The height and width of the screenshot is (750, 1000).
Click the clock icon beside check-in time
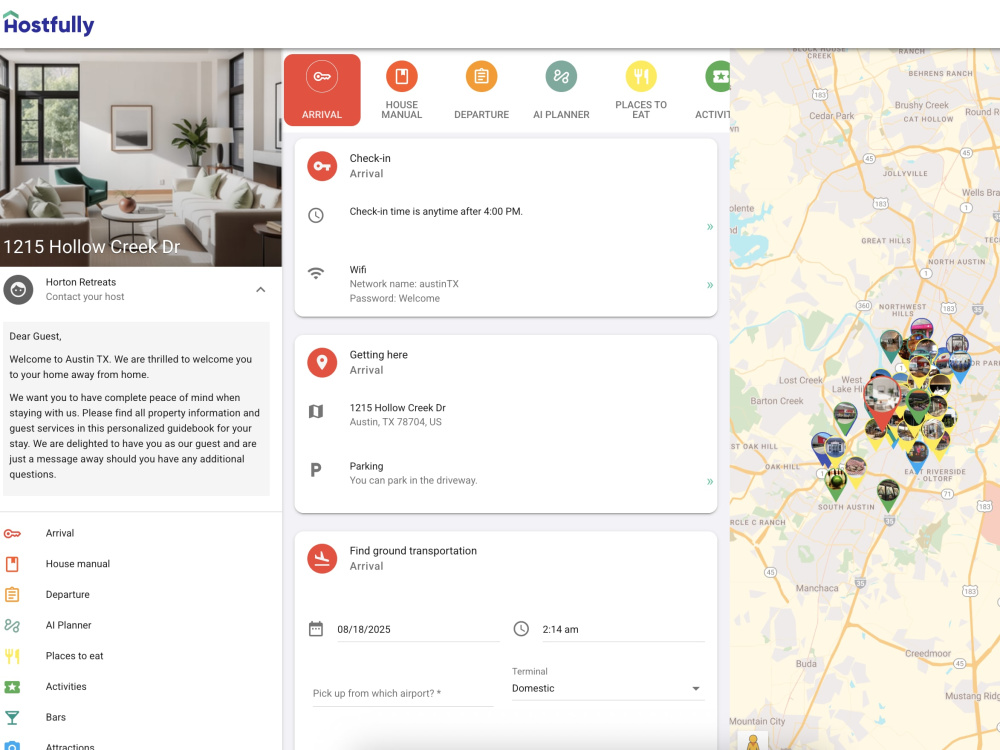click(316, 215)
